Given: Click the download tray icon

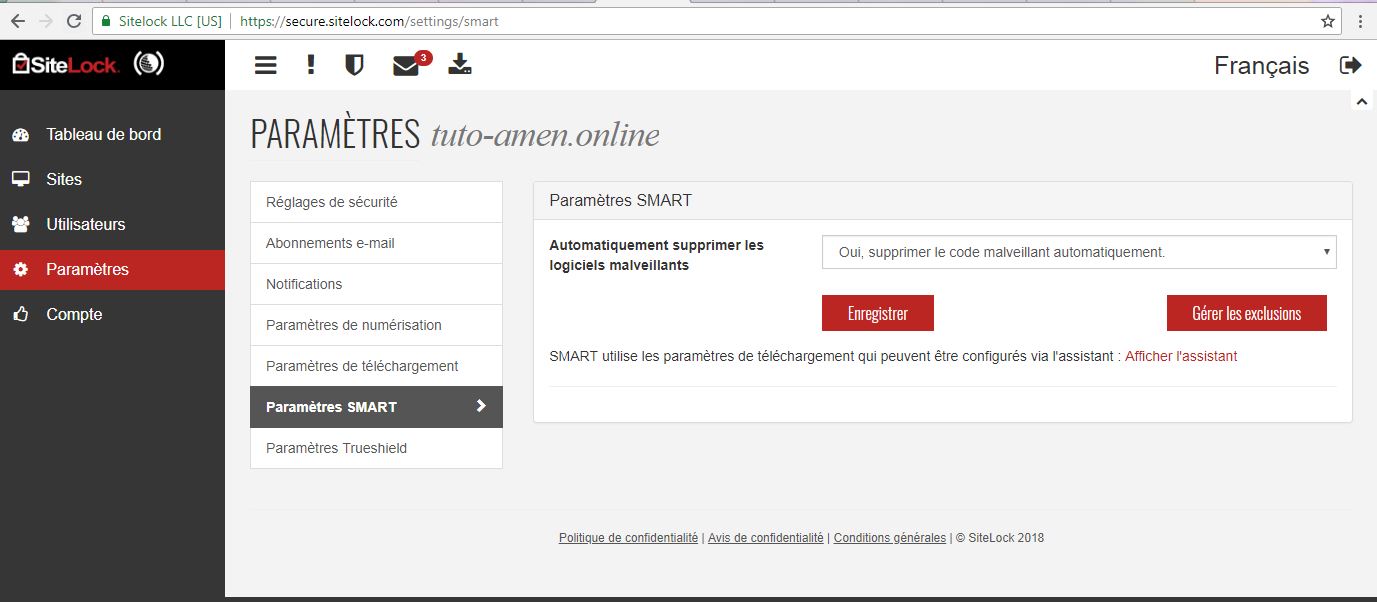Looking at the screenshot, I should [459, 65].
